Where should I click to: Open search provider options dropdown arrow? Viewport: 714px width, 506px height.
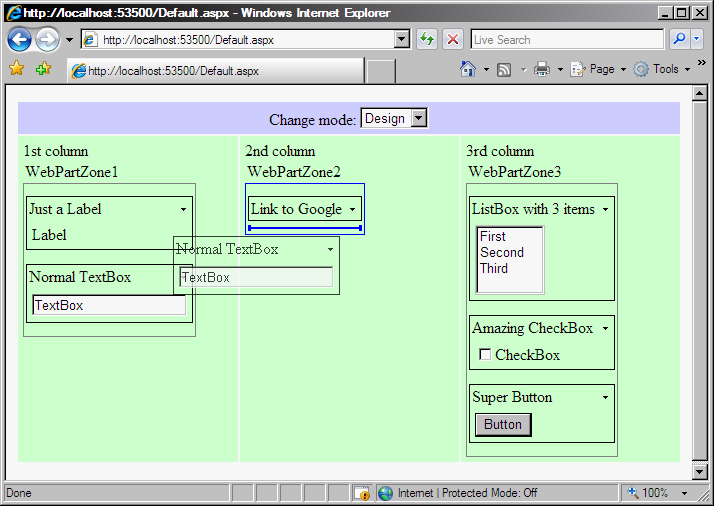pos(696,39)
